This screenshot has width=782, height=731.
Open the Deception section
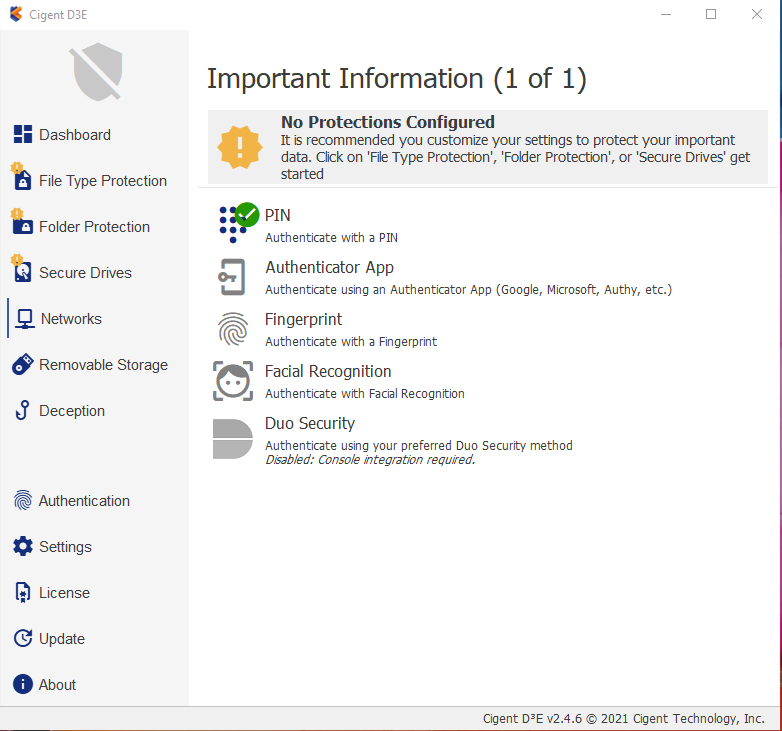72,411
